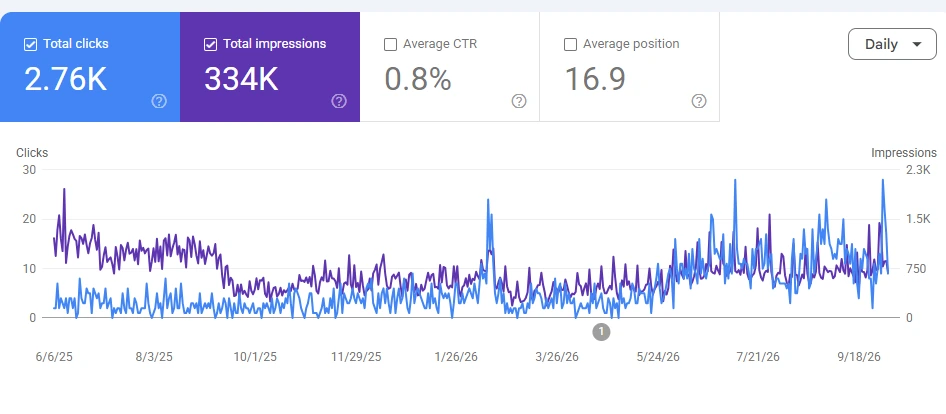Click the 11/29/25 date label
Viewport: 946px width, 414px height.
coord(356,357)
